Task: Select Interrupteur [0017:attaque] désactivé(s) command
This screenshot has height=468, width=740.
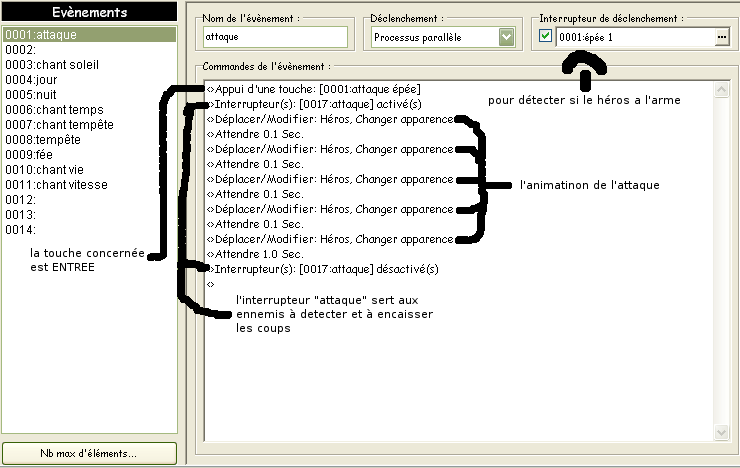Action: click(323, 269)
